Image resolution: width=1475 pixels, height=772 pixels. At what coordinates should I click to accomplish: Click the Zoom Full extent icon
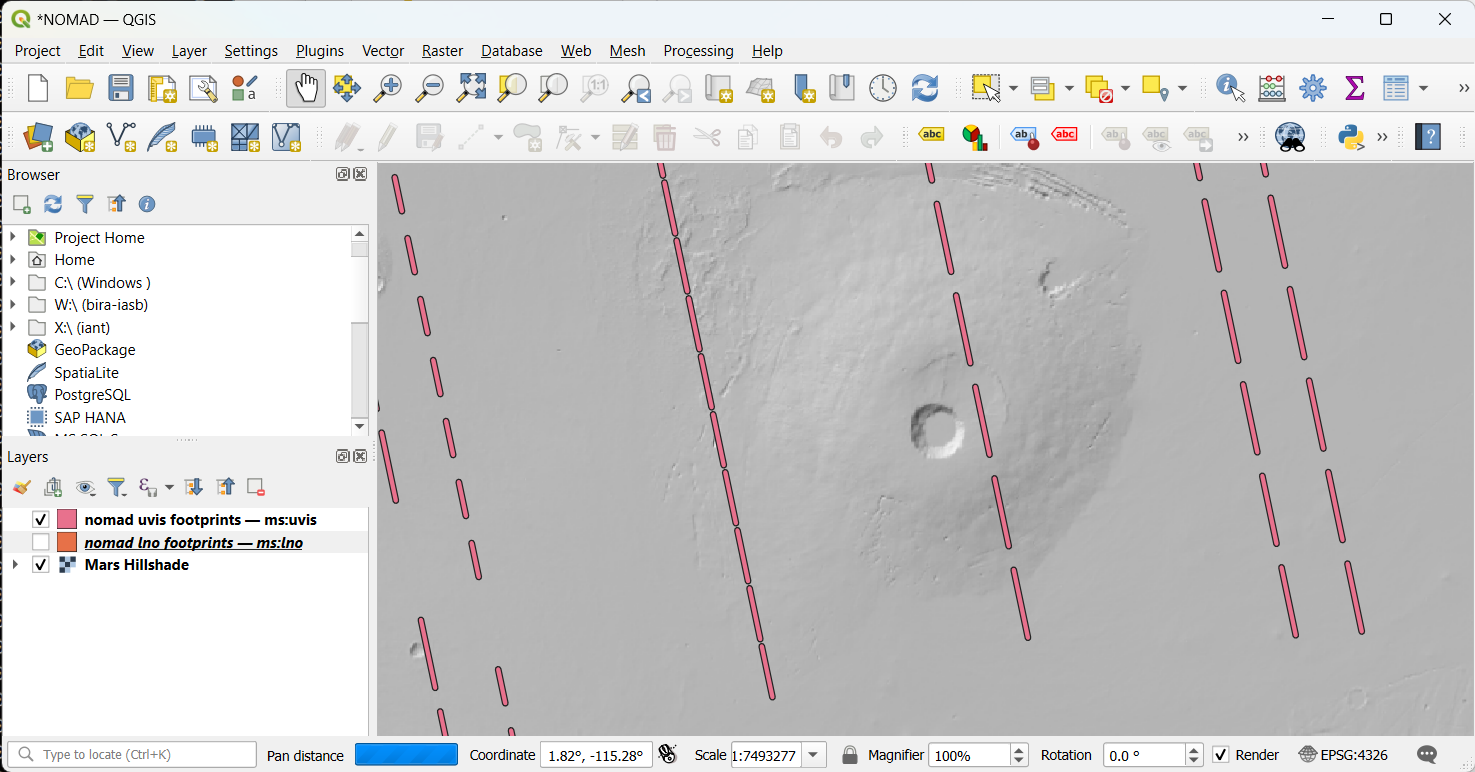pos(471,88)
